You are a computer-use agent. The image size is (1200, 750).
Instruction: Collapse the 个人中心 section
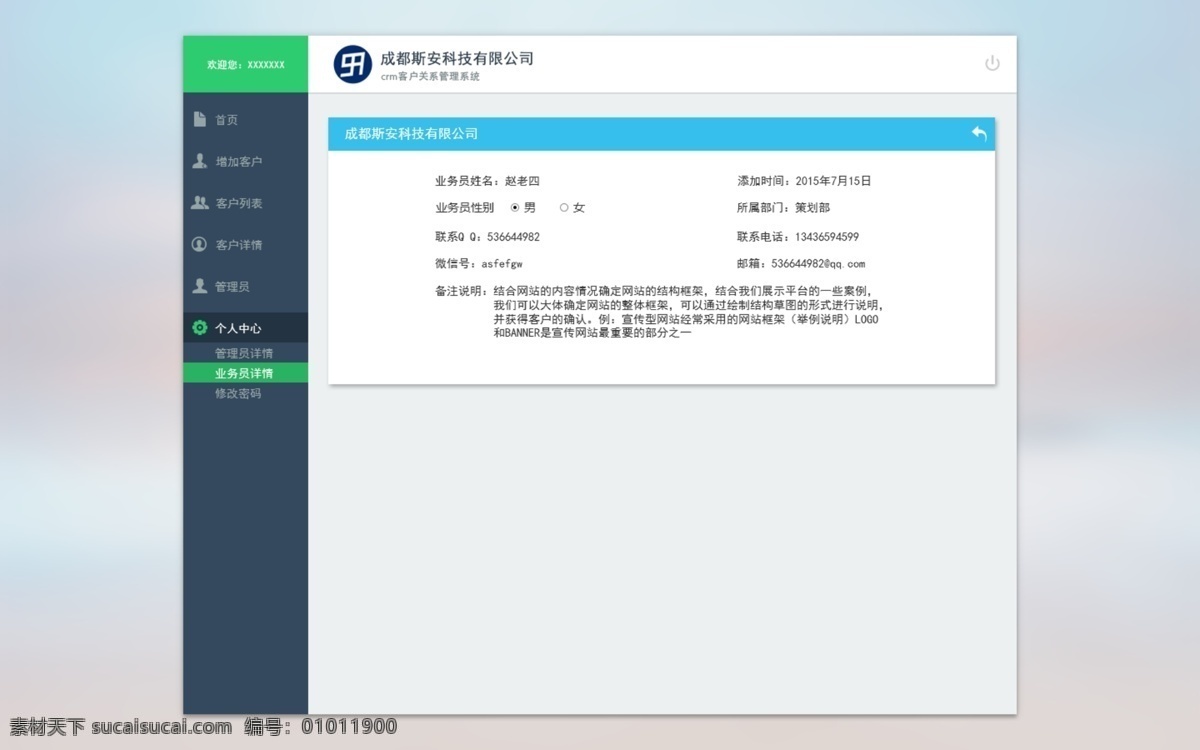pyautogui.click(x=245, y=328)
